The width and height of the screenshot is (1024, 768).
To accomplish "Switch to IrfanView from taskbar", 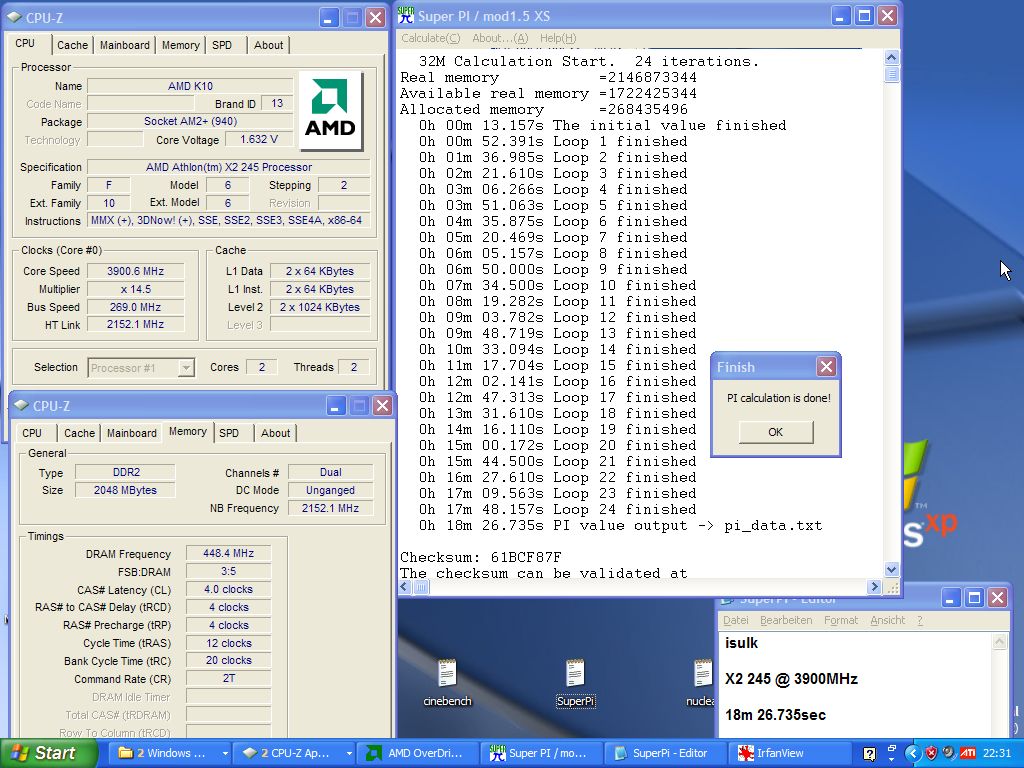I will click(789, 753).
